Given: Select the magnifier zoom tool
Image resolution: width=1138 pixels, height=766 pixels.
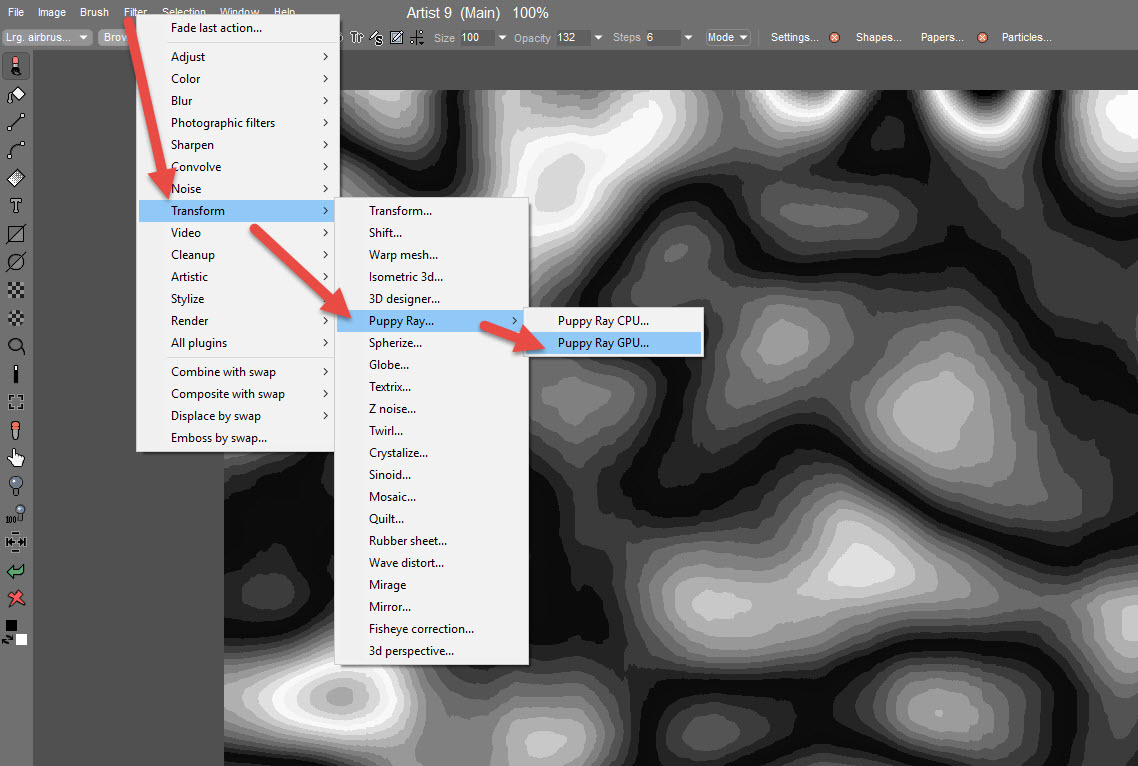Looking at the screenshot, I should [16, 346].
